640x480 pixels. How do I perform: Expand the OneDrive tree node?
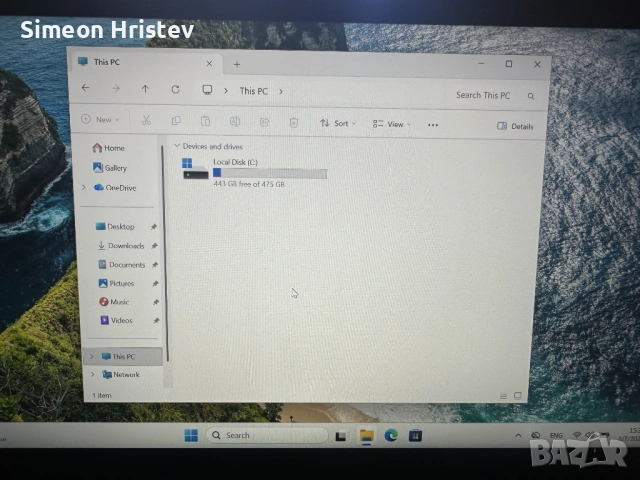84,187
